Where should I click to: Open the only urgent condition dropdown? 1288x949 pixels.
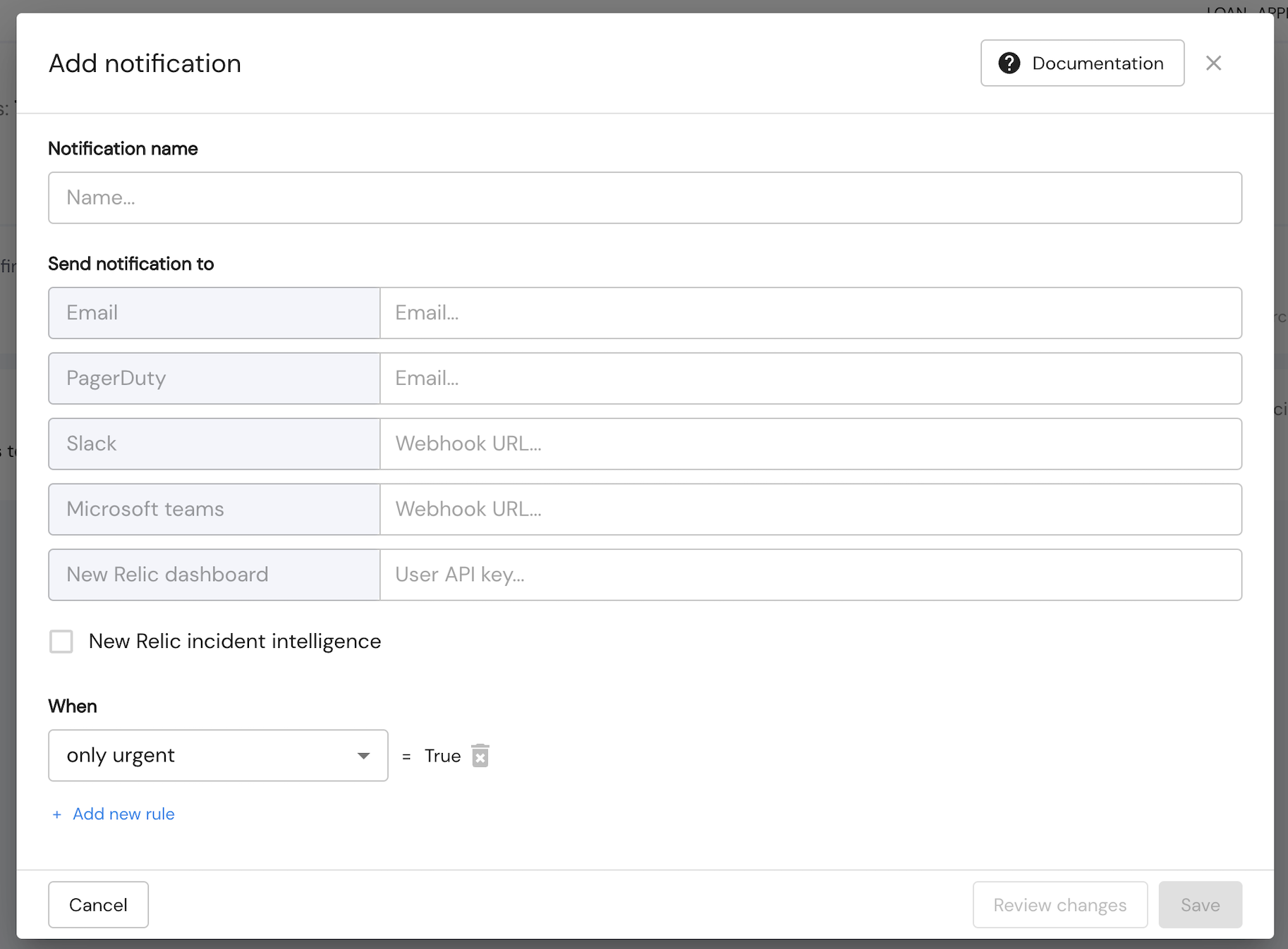(217, 756)
